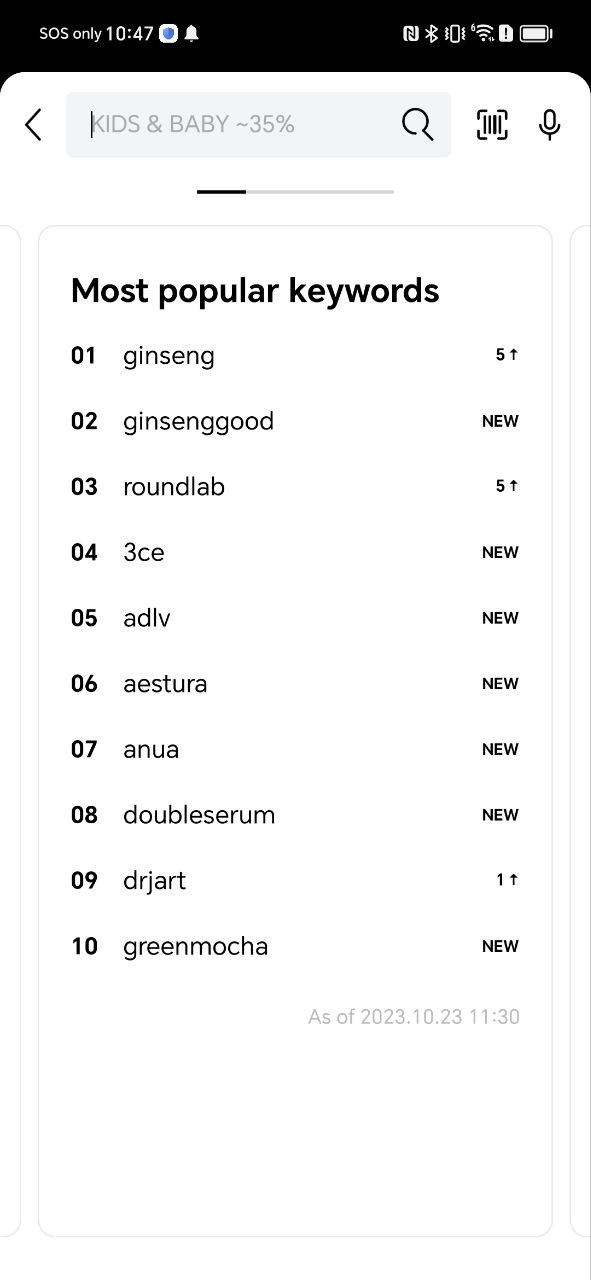Image resolution: width=591 pixels, height=1280 pixels.
Task: Open the aestura keyword
Action: (x=165, y=684)
